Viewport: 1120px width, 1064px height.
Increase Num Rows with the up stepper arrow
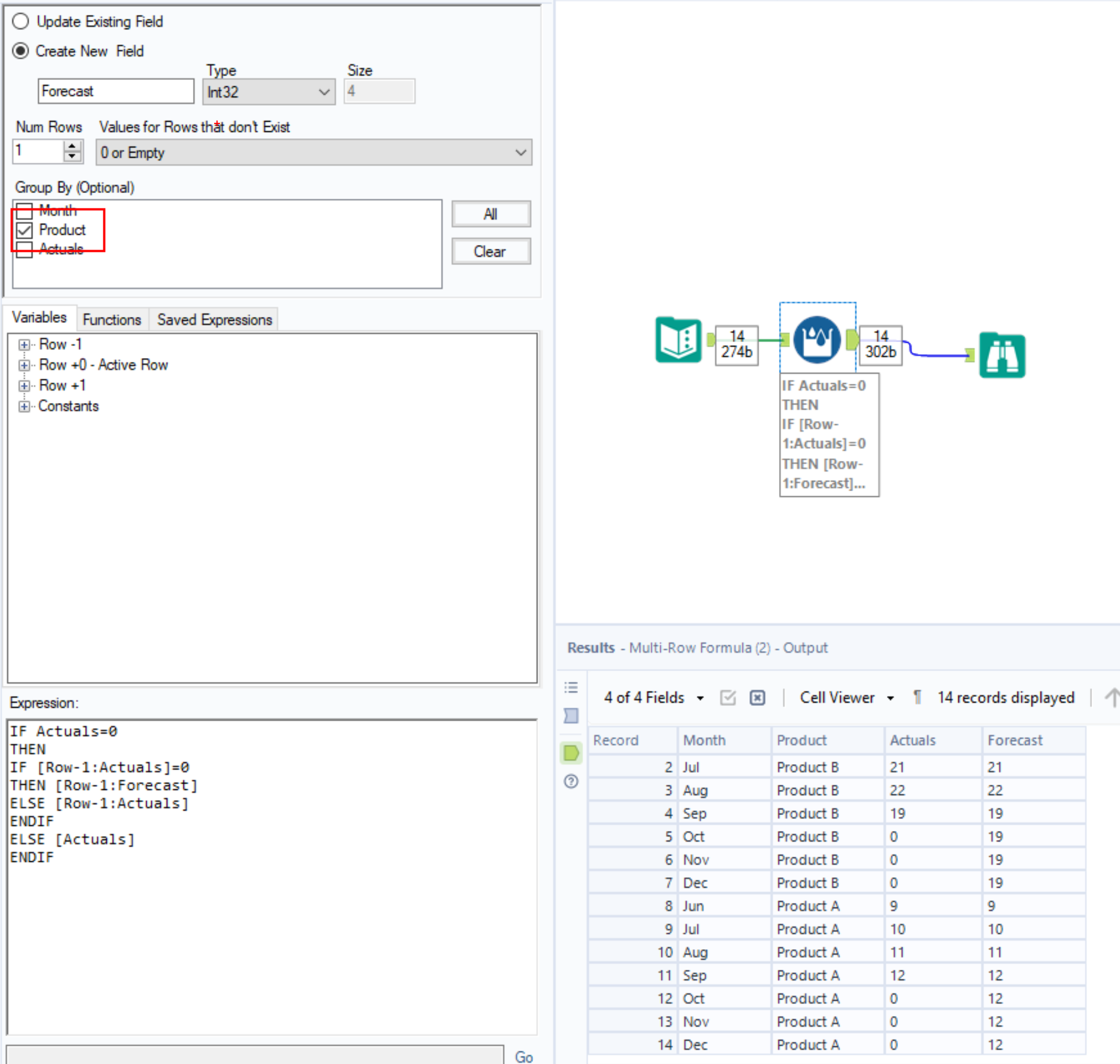71,147
